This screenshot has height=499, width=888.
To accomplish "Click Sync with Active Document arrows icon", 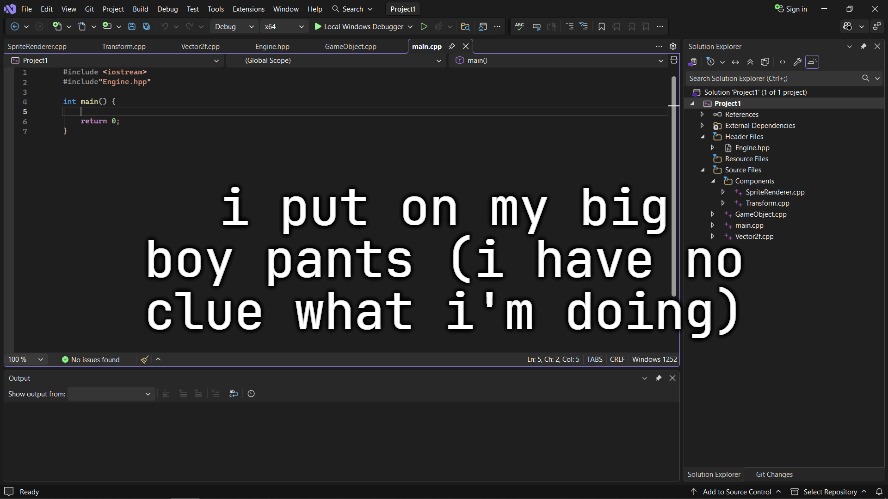I will tap(735, 62).
